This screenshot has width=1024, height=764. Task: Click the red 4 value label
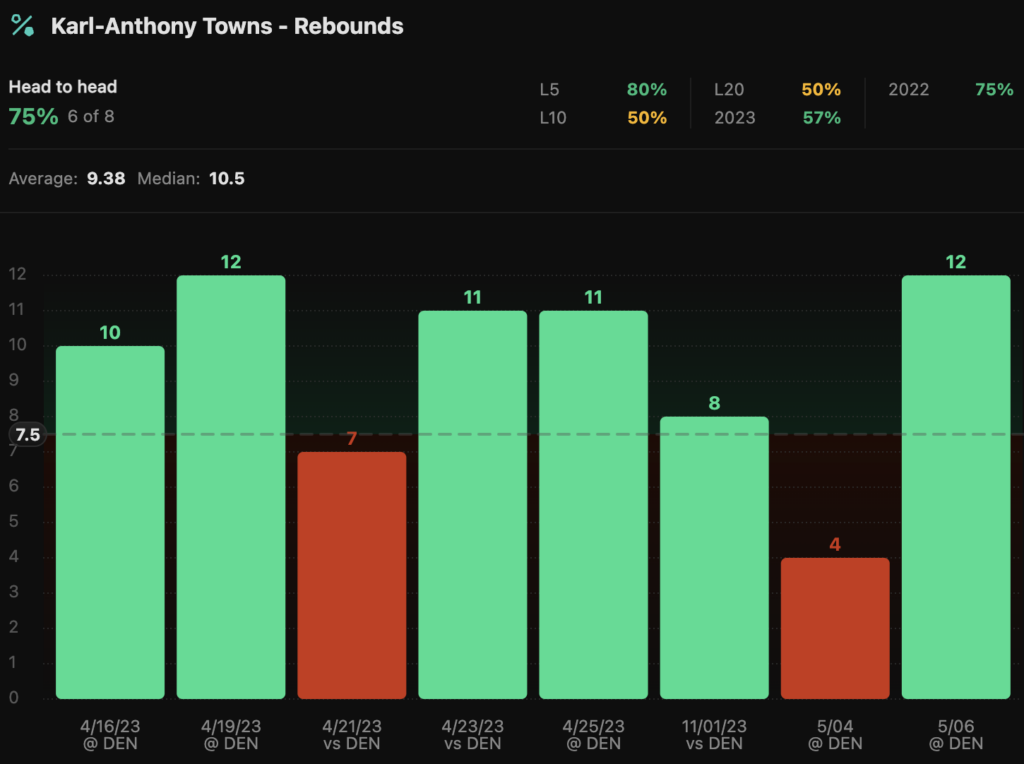point(835,545)
